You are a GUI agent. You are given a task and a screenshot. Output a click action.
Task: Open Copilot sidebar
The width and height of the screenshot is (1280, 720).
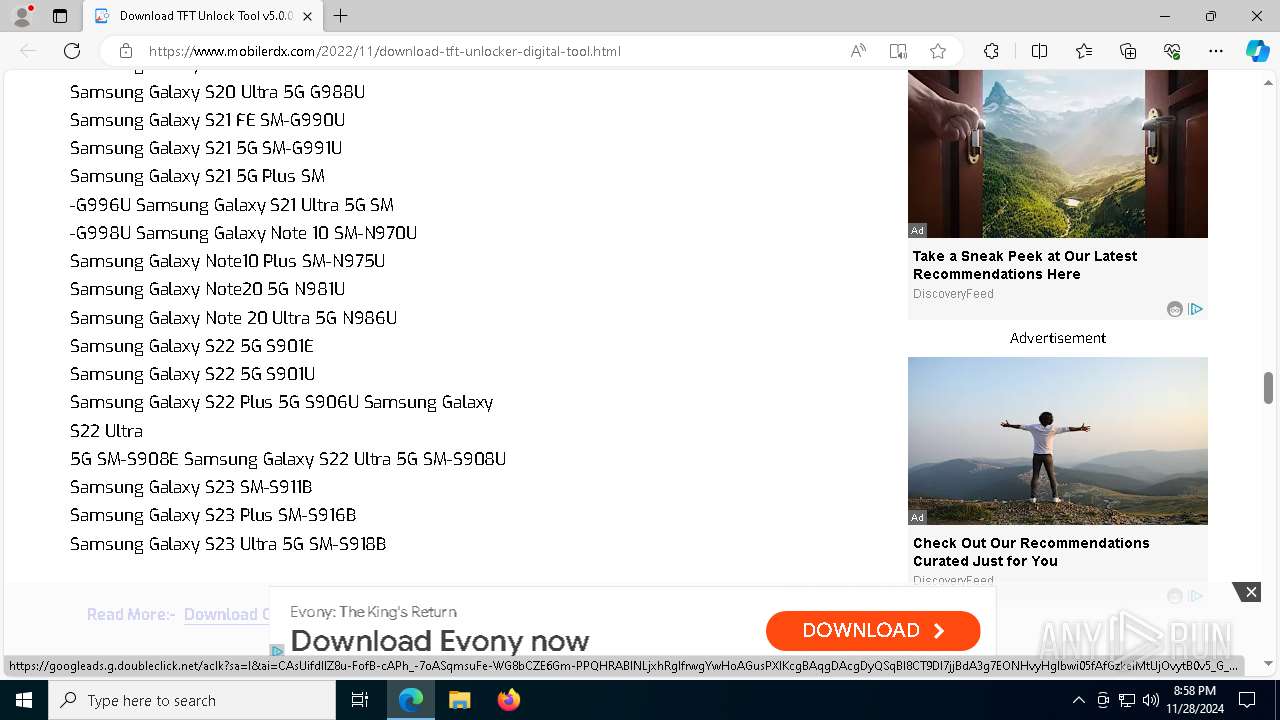1257,51
